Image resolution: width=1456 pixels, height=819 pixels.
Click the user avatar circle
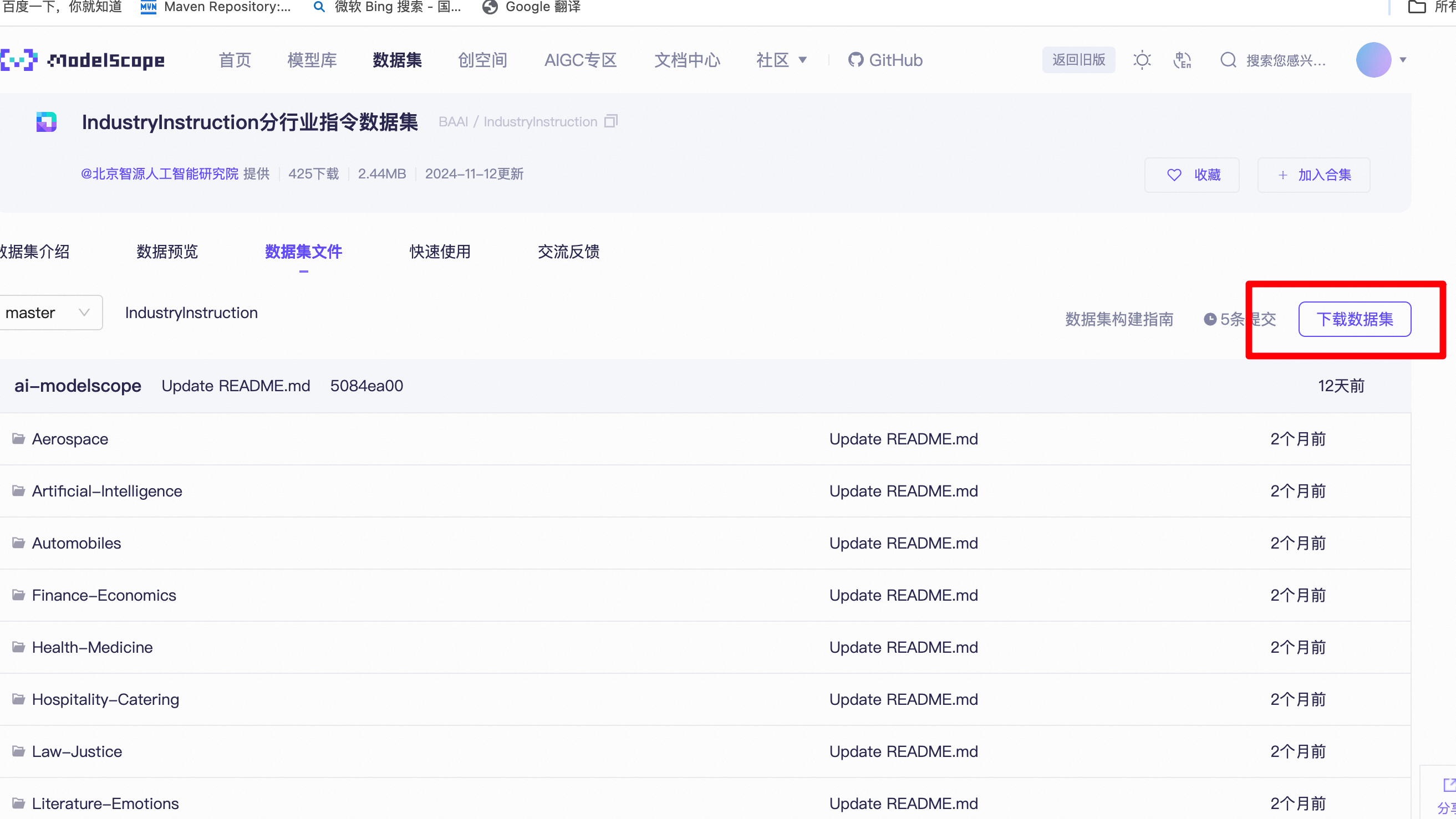click(x=1373, y=60)
